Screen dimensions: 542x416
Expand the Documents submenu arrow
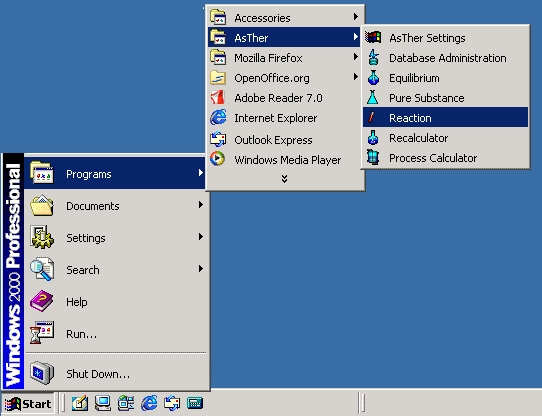click(x=200, y=205)
